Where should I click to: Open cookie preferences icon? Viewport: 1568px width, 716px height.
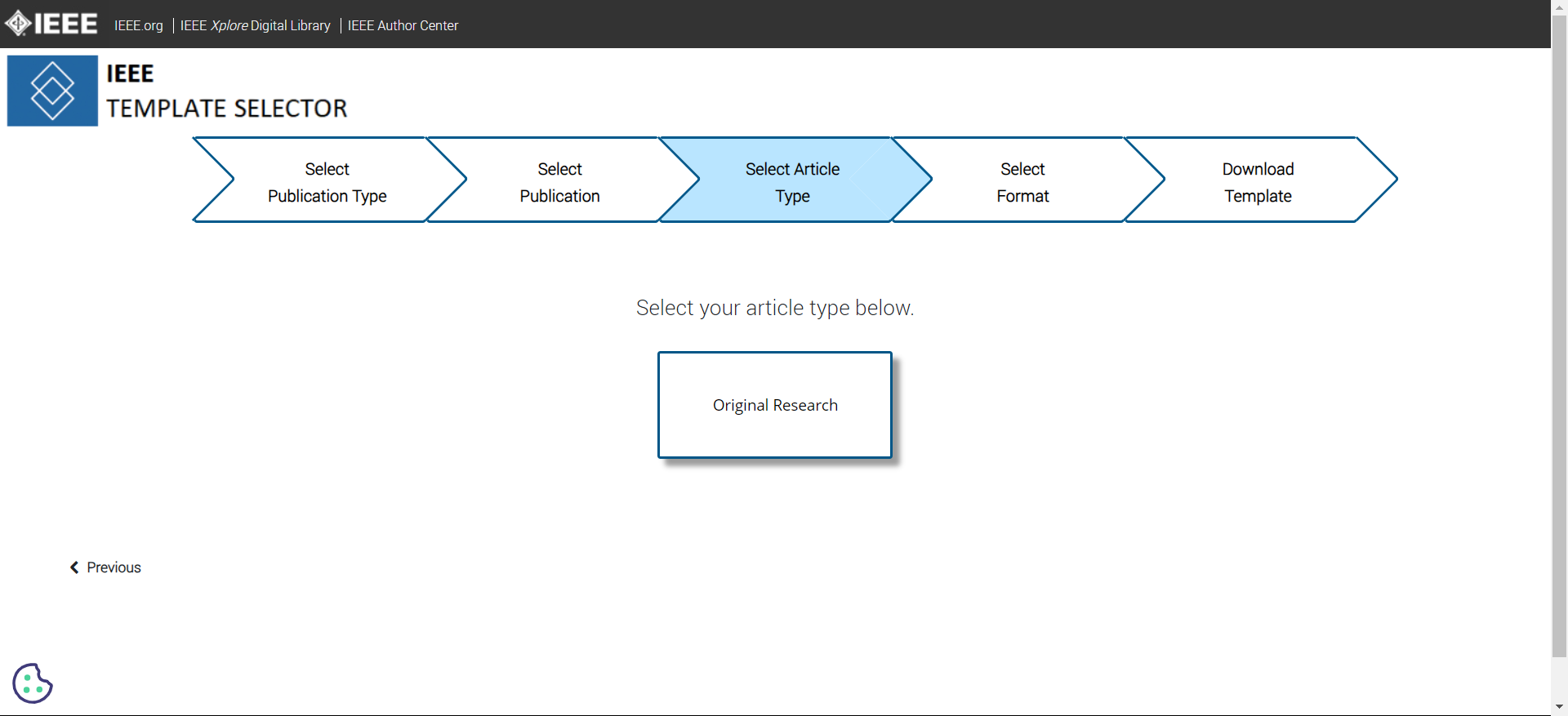(x=33, y=683)
